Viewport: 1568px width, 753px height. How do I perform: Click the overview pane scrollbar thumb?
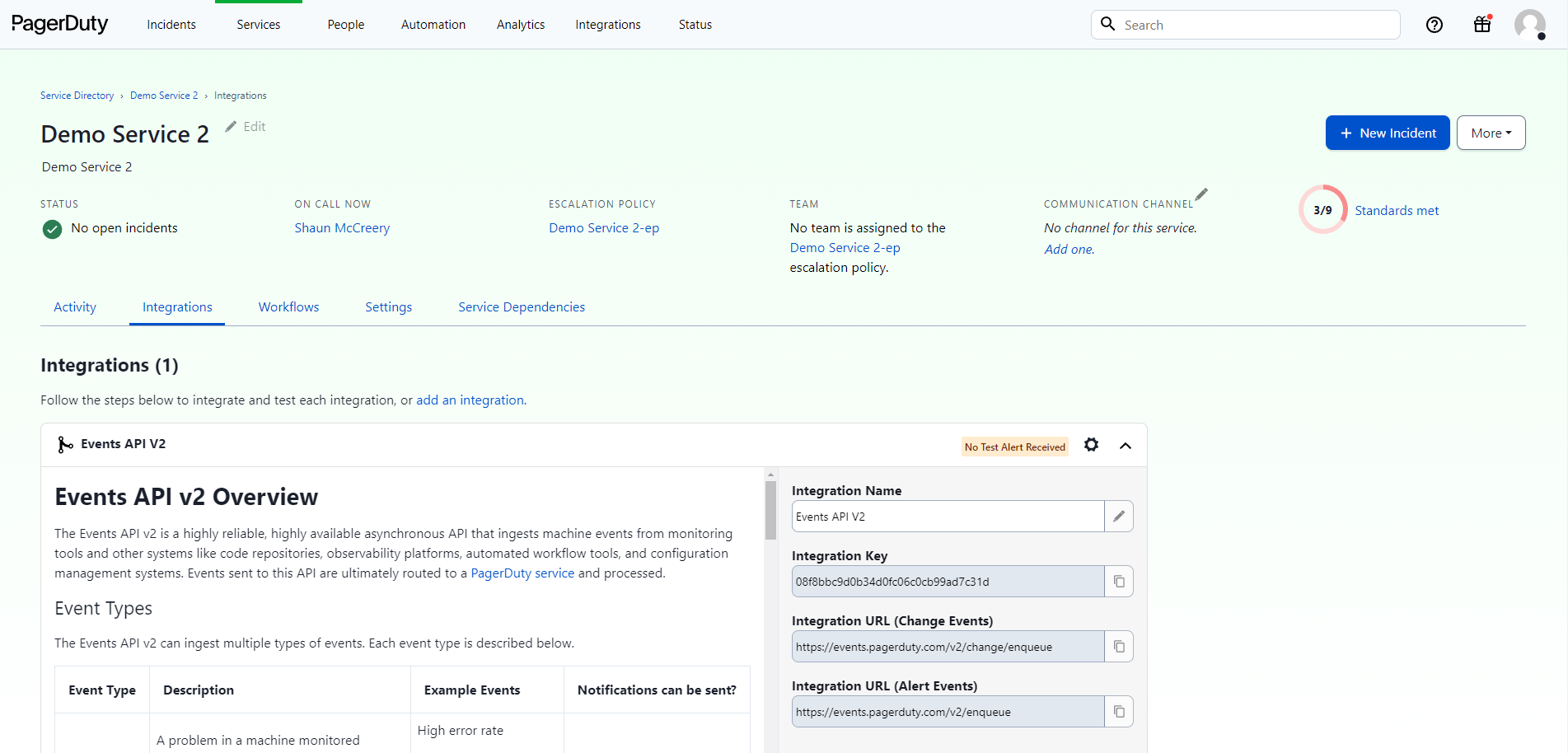coord(771,510)
